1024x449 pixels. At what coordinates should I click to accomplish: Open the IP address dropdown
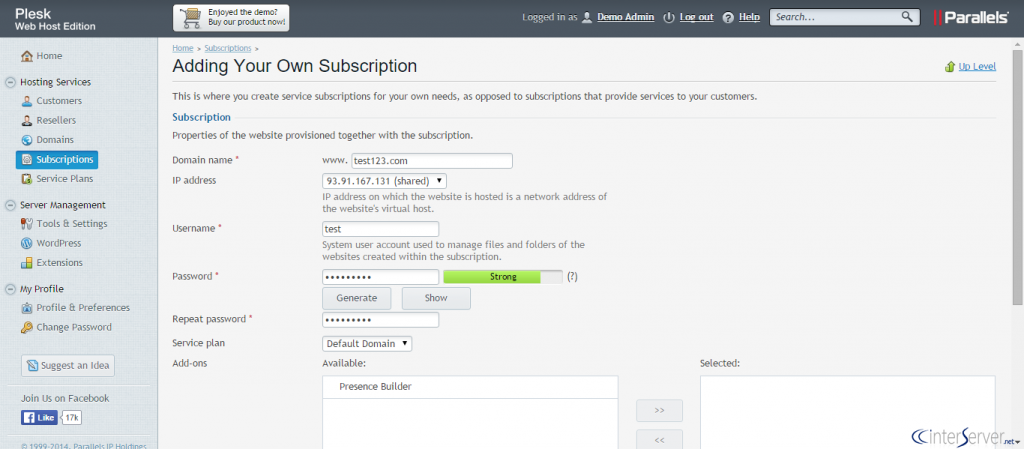point(385,181)
